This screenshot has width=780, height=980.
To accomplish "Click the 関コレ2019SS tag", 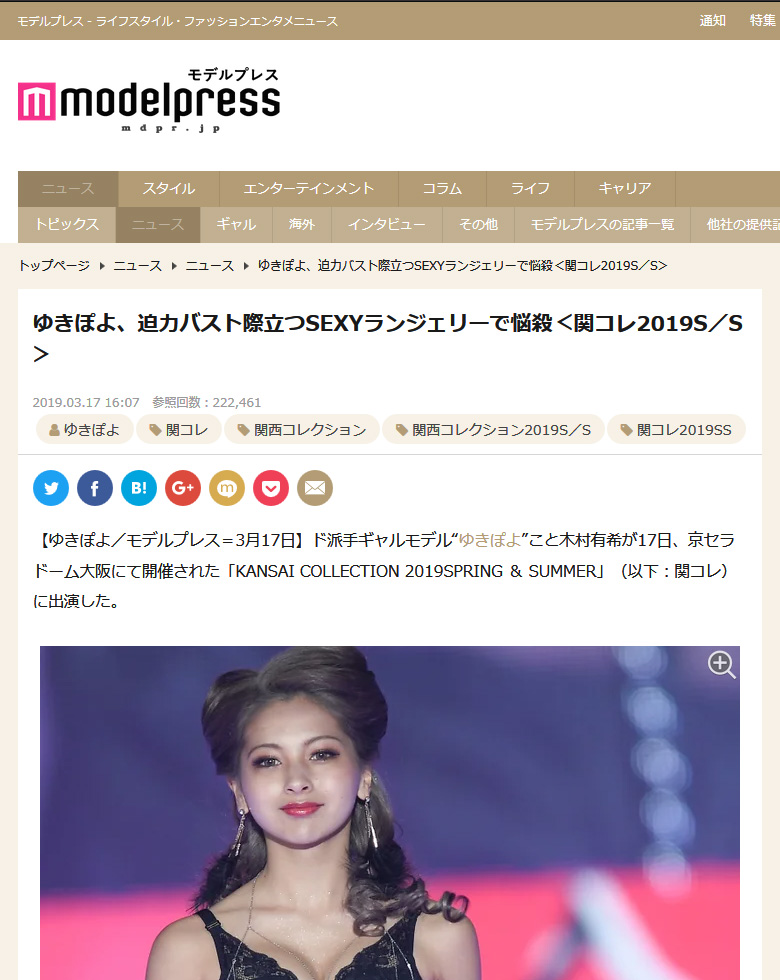I will pos(676,429).
